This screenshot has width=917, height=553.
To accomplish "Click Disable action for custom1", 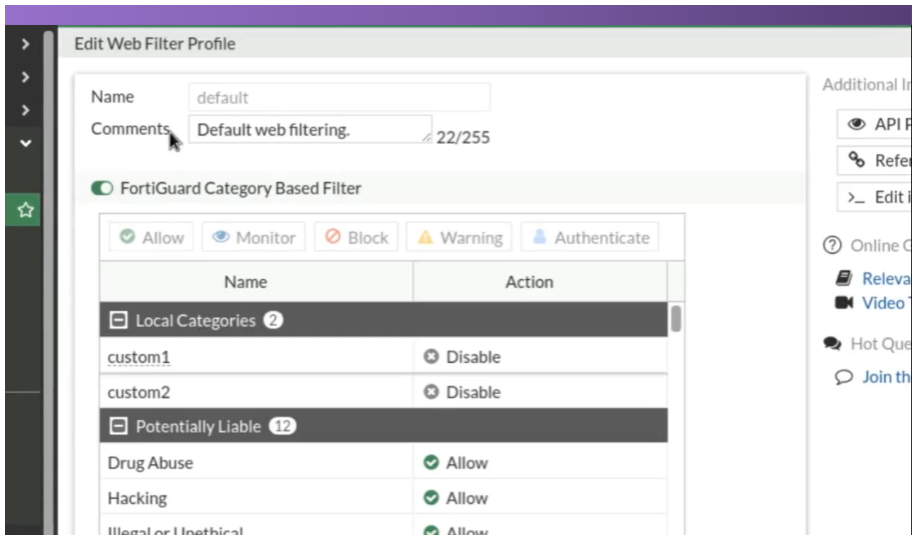I will pos(462,357).
